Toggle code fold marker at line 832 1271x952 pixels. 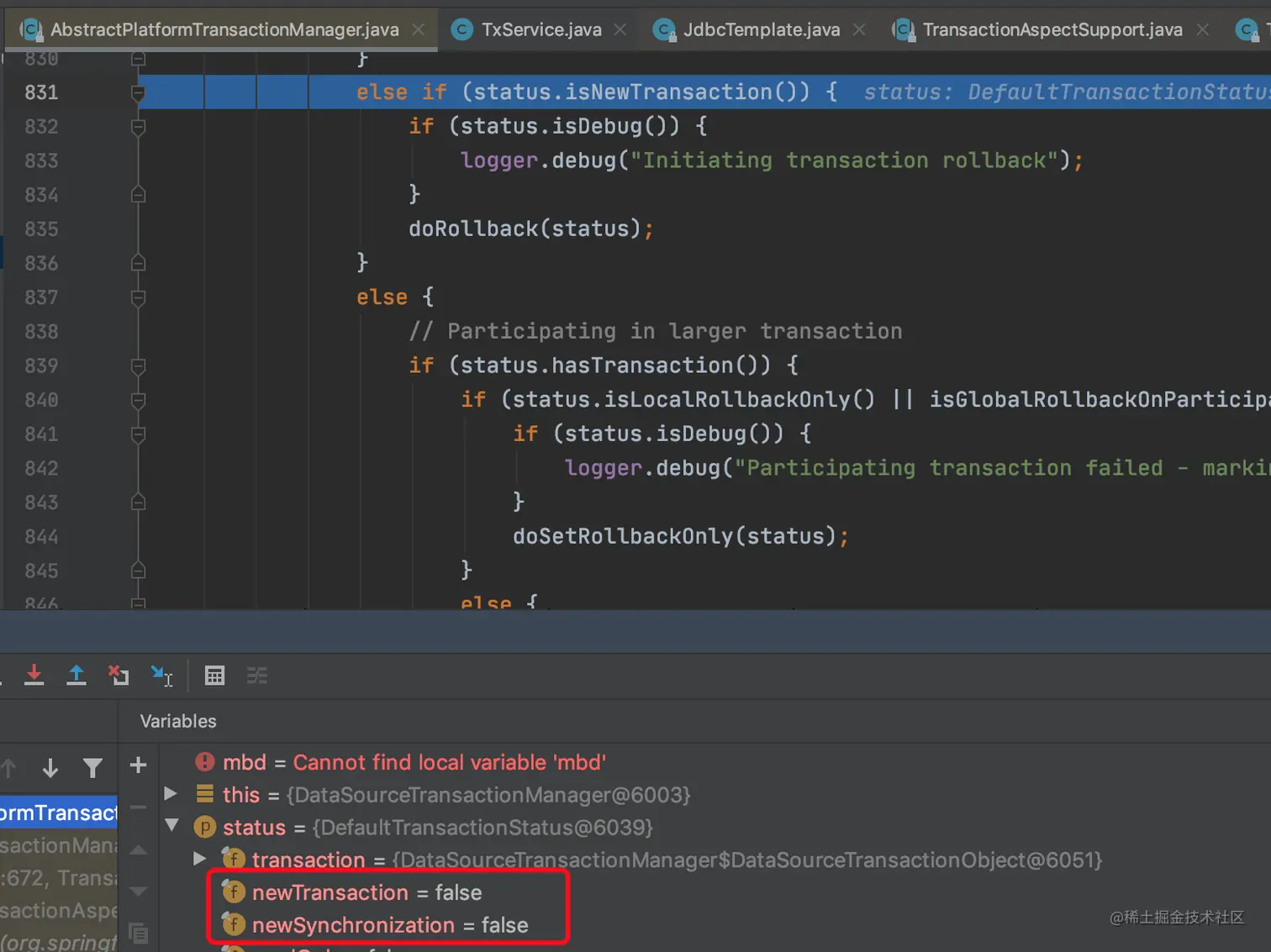(x=139, y=127)
